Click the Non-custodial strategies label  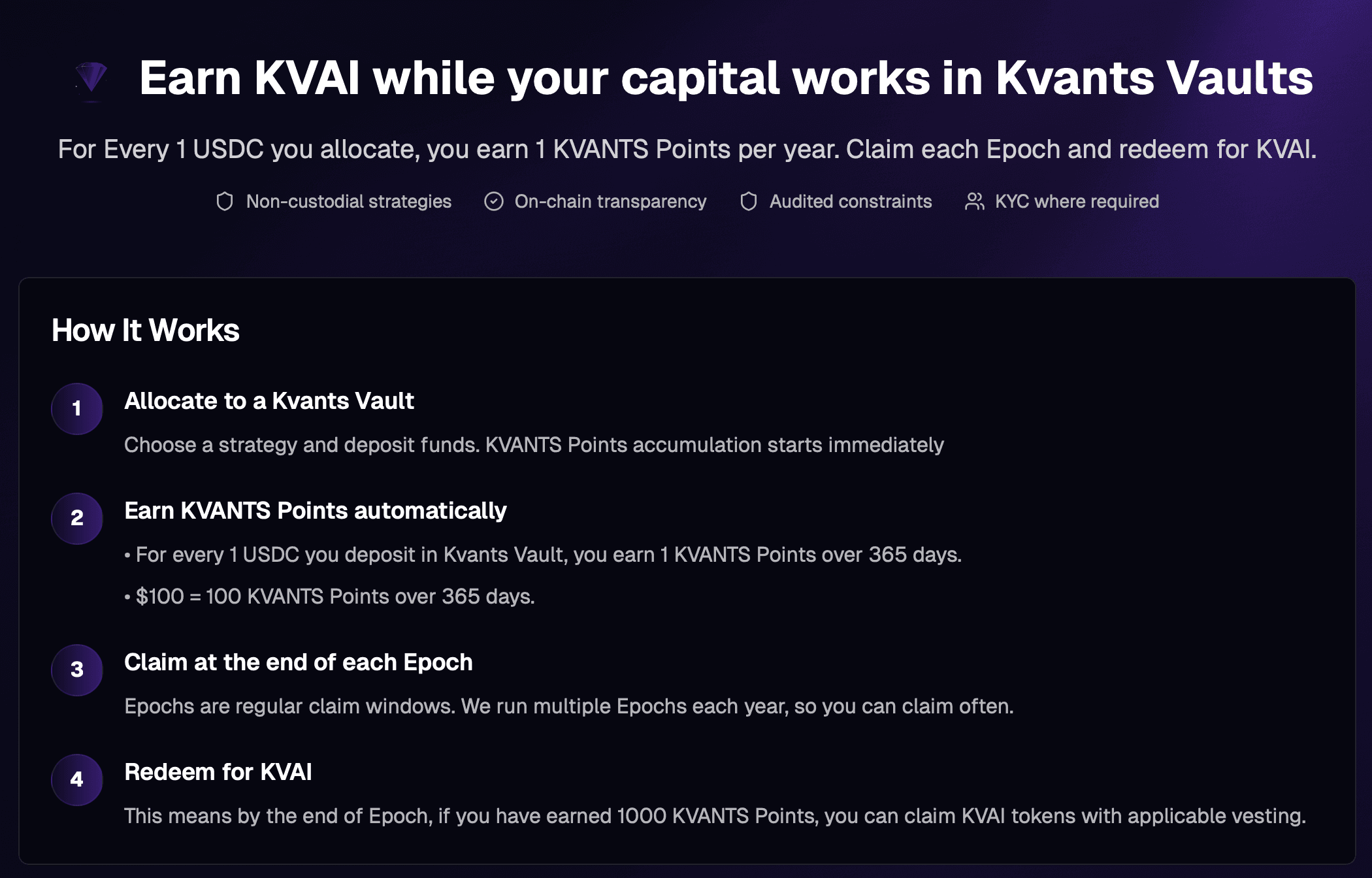click(x=349, y=201)
